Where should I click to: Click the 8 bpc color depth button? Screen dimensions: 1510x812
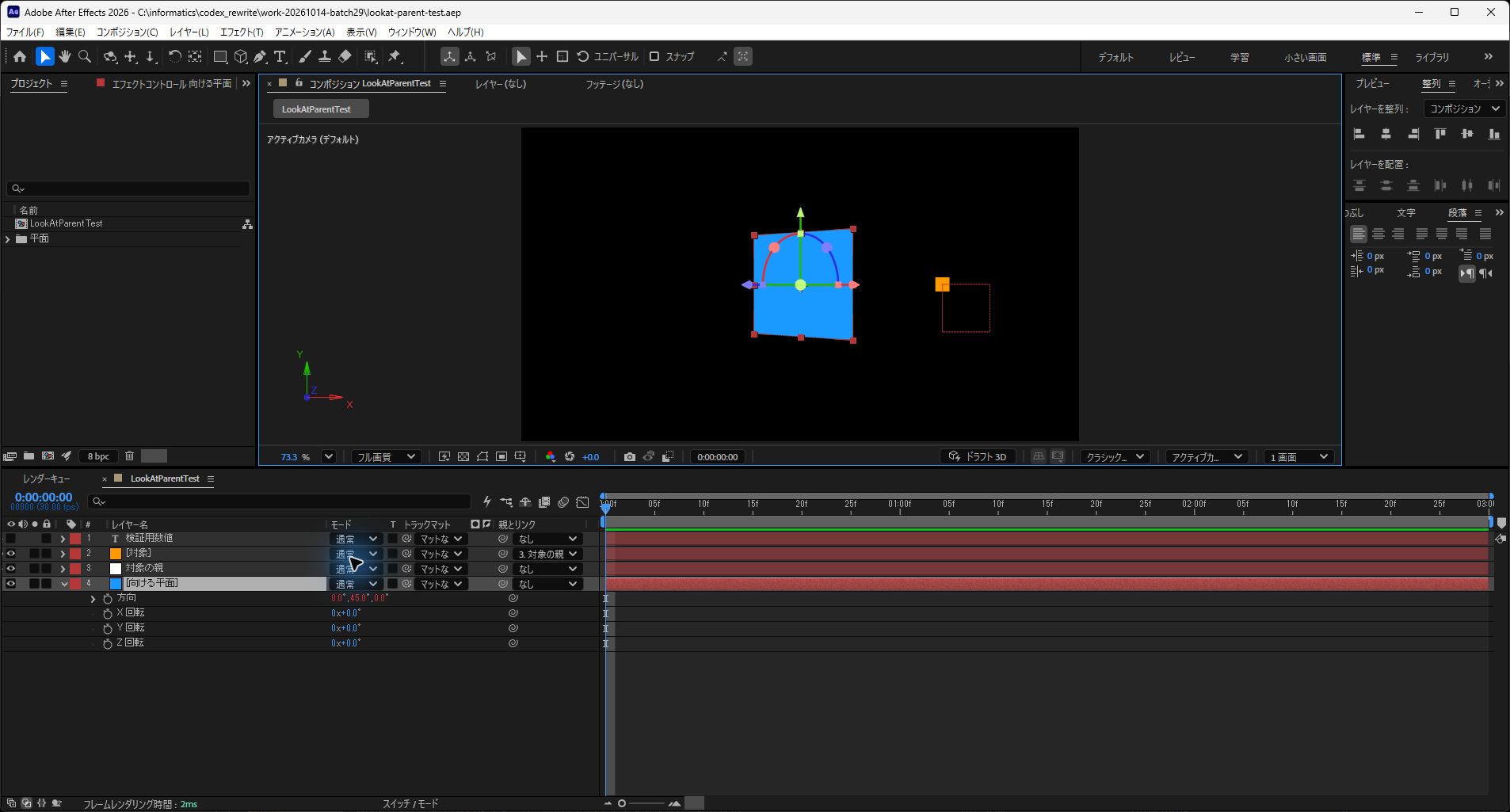click(98, 456)
